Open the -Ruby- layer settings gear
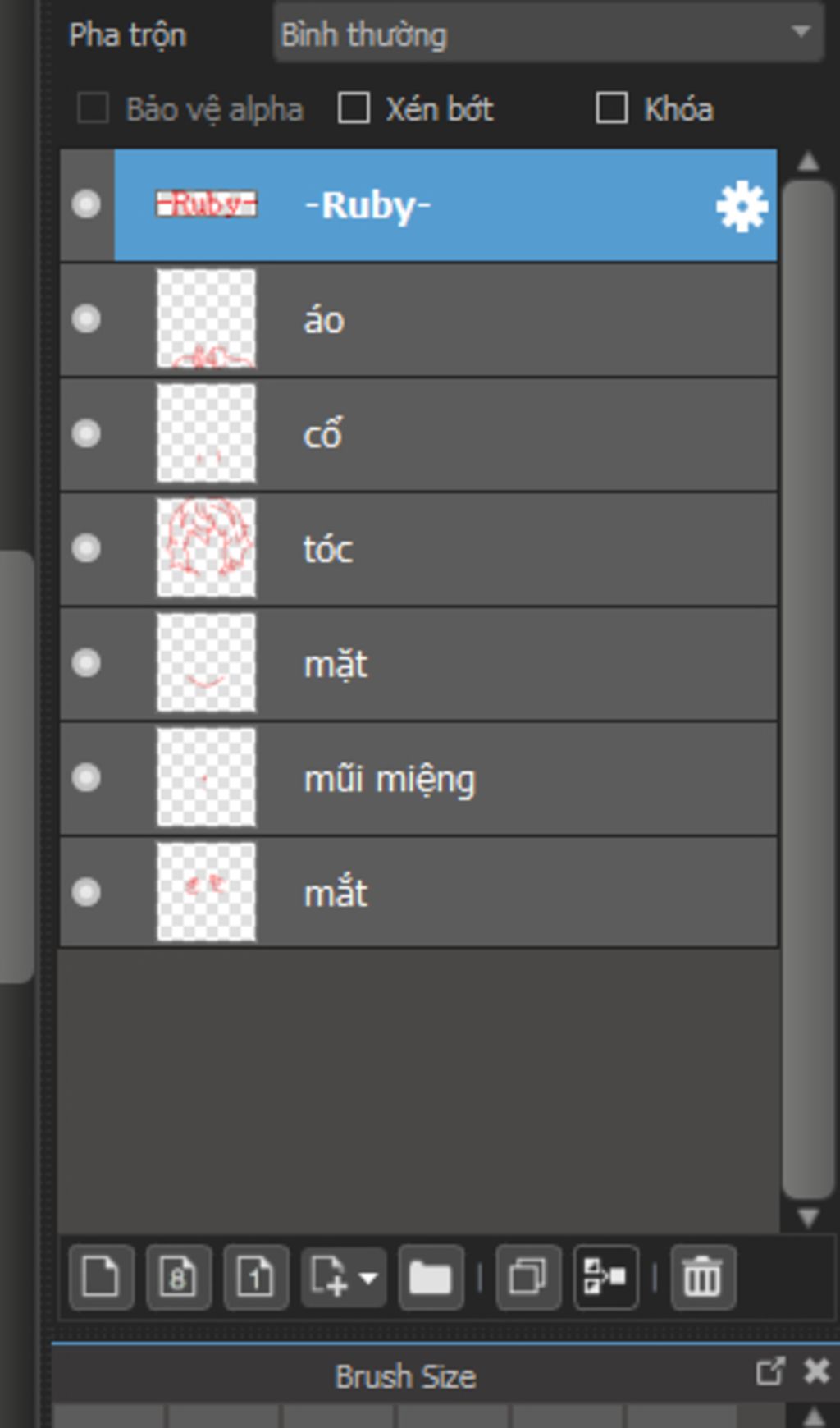 pyautogui.click(x=742, y=207)
